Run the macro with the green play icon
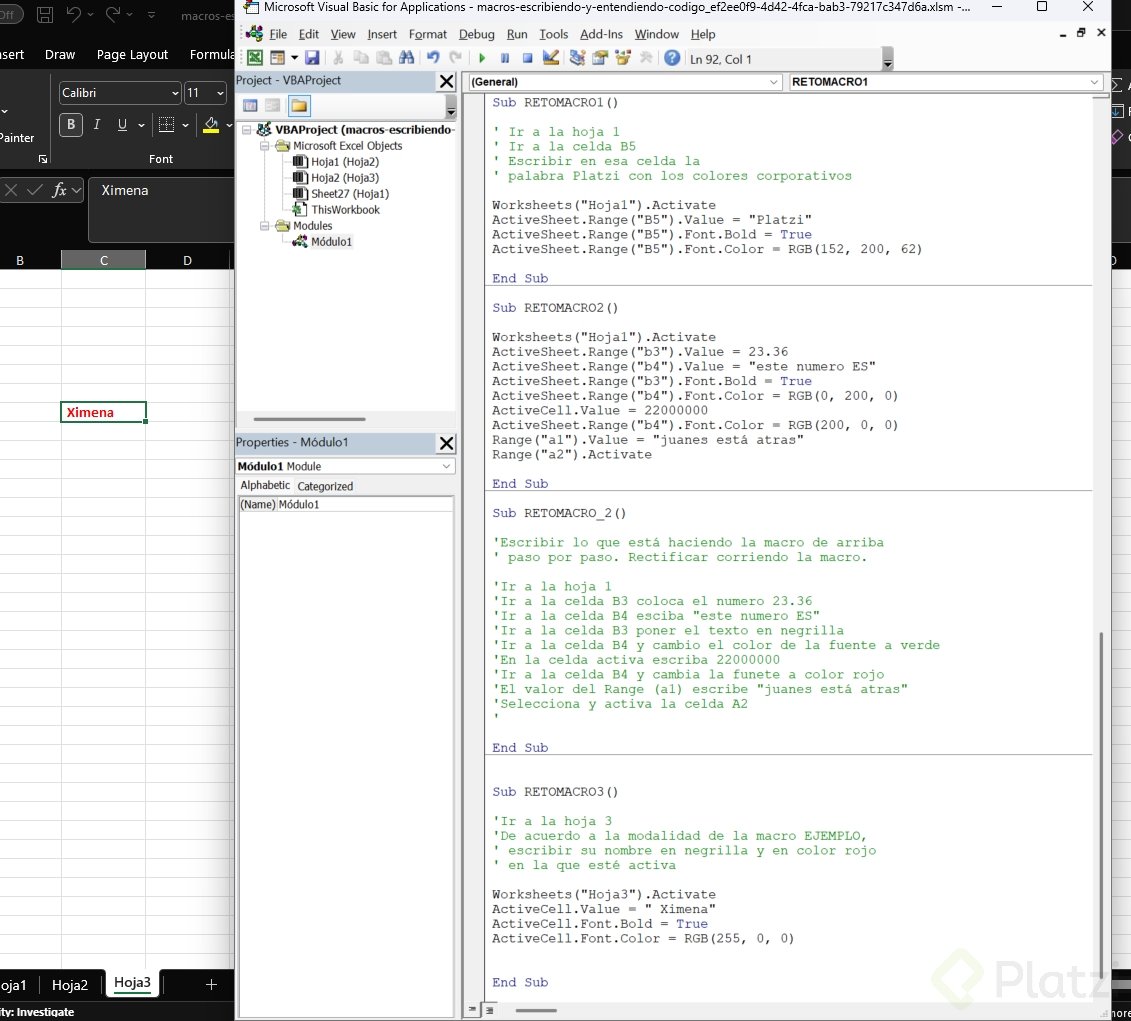 click(482, 59)
